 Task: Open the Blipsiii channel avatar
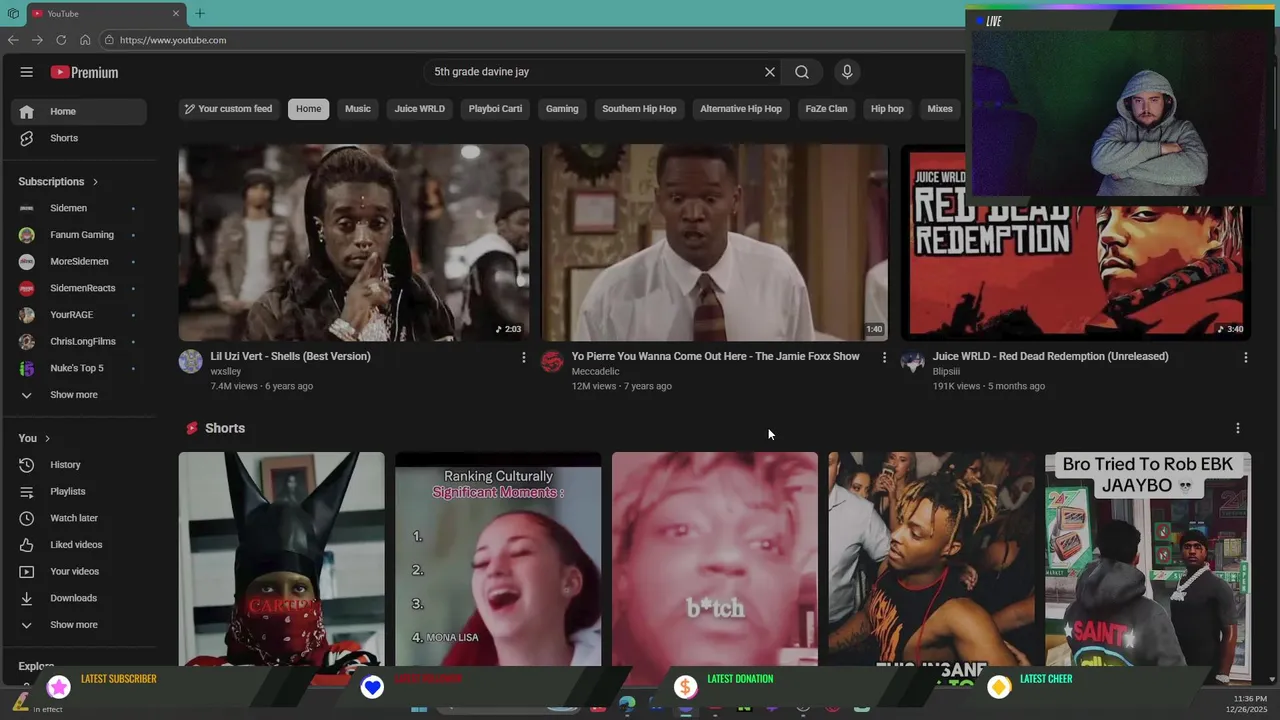(912, 362)
